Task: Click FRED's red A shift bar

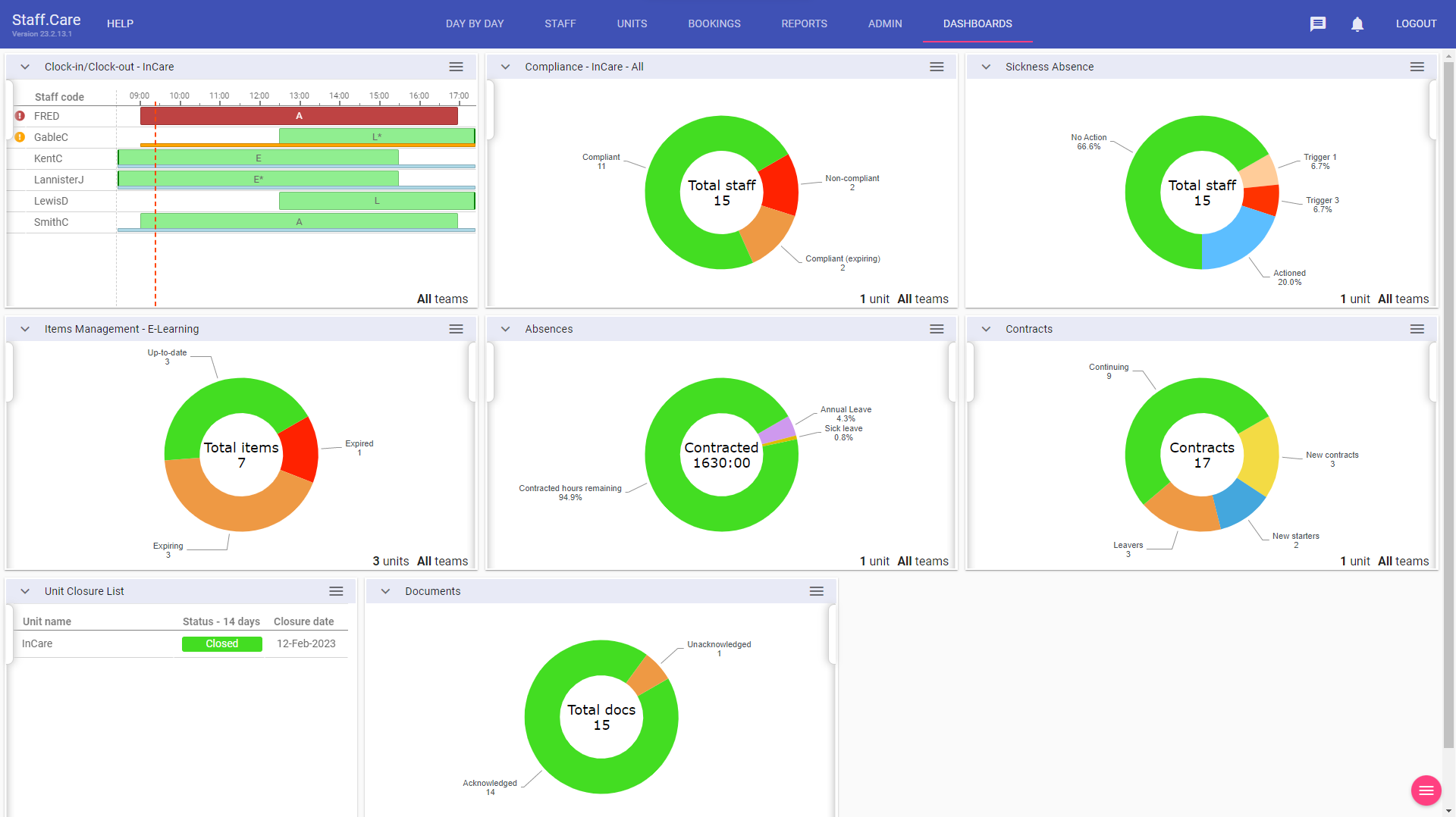Action: point(299,116)
